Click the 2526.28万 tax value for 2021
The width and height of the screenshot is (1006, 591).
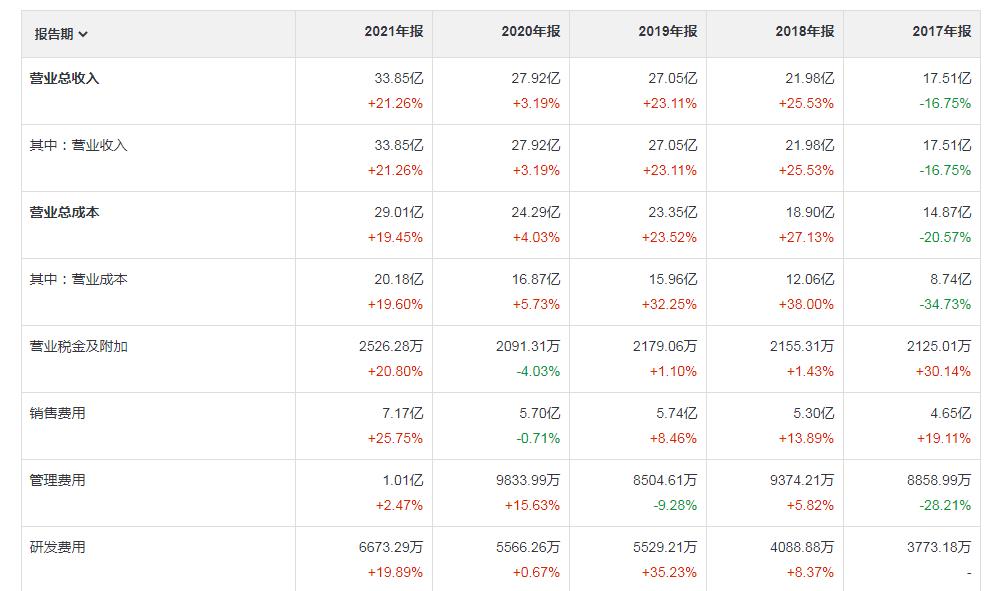click(x=391, y=346)
